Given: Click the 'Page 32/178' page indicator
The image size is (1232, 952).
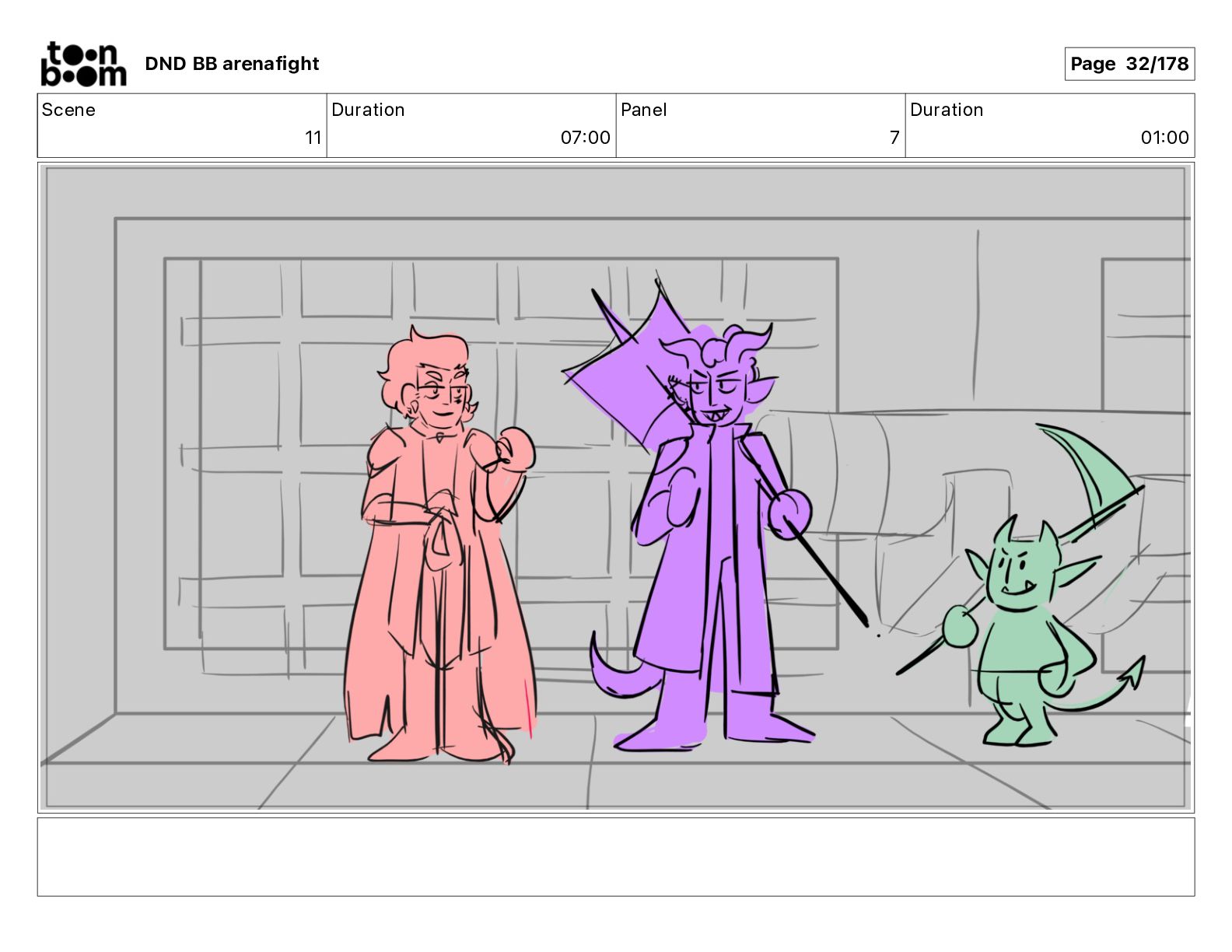Looking at the screenshot, I should coord(1129,64).
